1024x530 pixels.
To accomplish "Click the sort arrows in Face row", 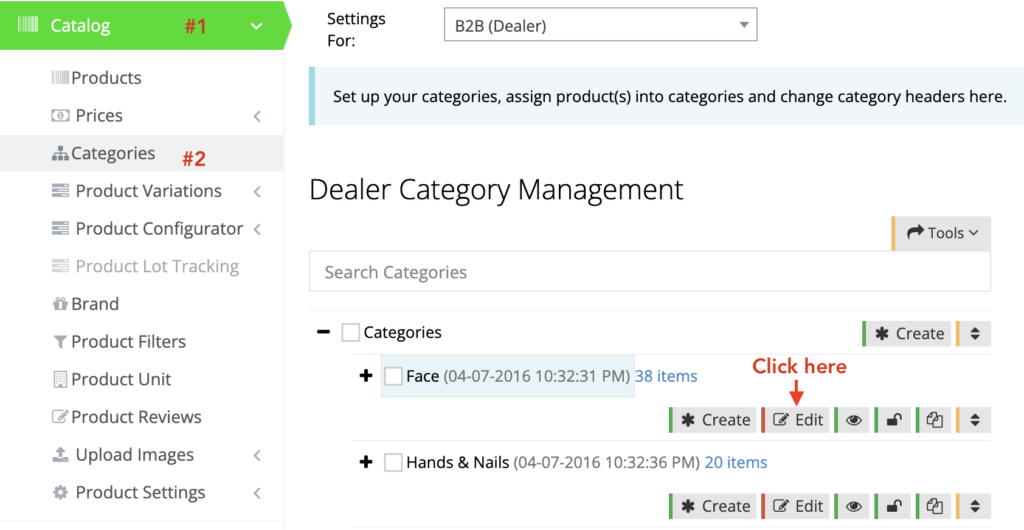I will point(975,420).
